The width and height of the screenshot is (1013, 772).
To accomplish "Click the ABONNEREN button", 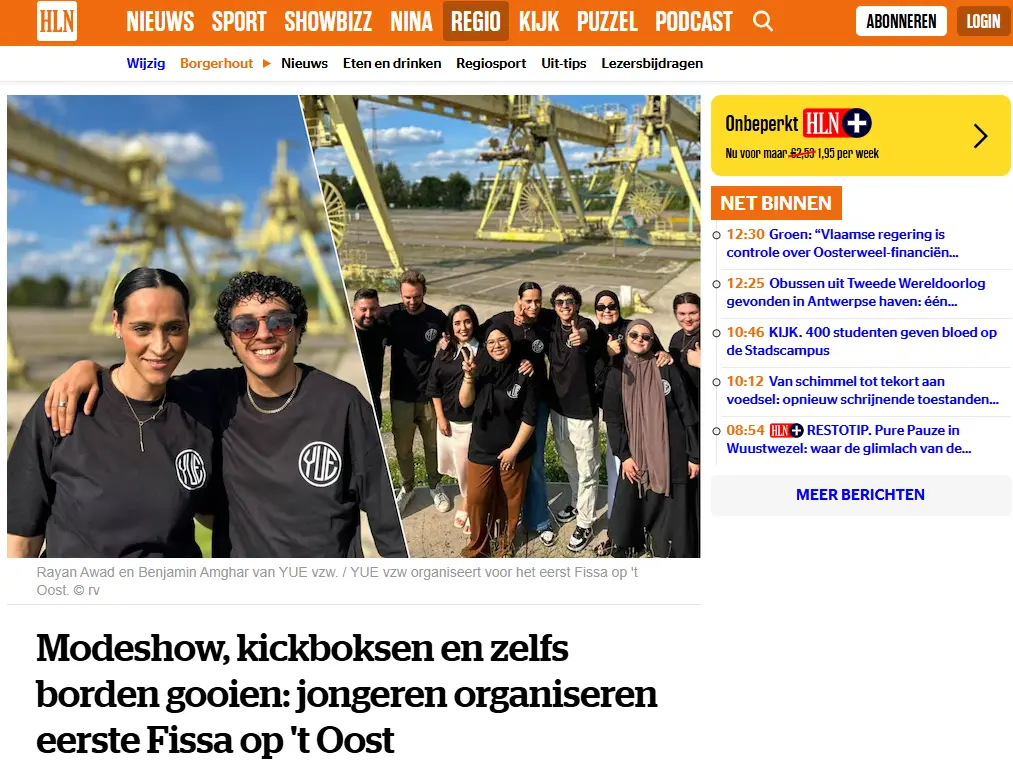I will click(x=901, y=21).
